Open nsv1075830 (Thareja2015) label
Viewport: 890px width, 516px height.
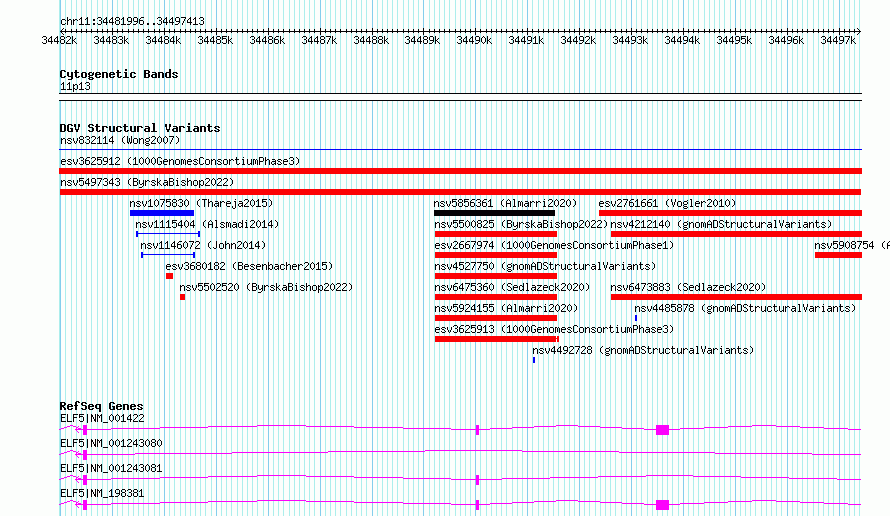coord(201,203)
